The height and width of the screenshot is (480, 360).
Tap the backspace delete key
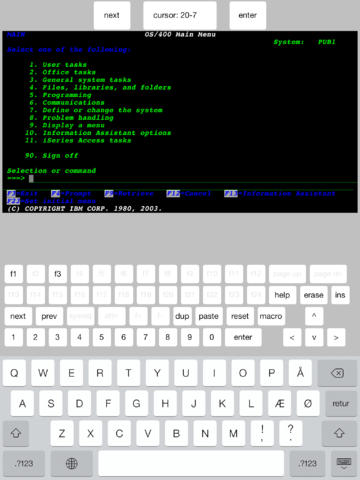click(337, 373)
